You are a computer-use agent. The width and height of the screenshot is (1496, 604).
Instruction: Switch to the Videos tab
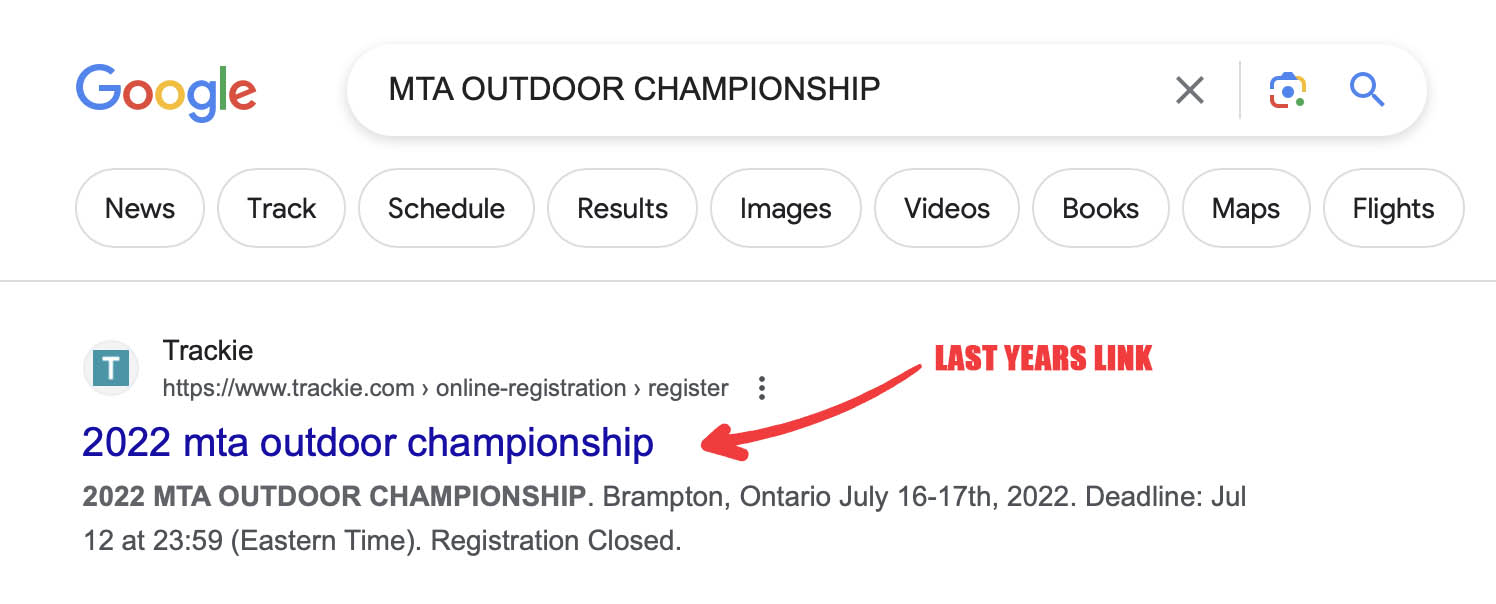946,209
